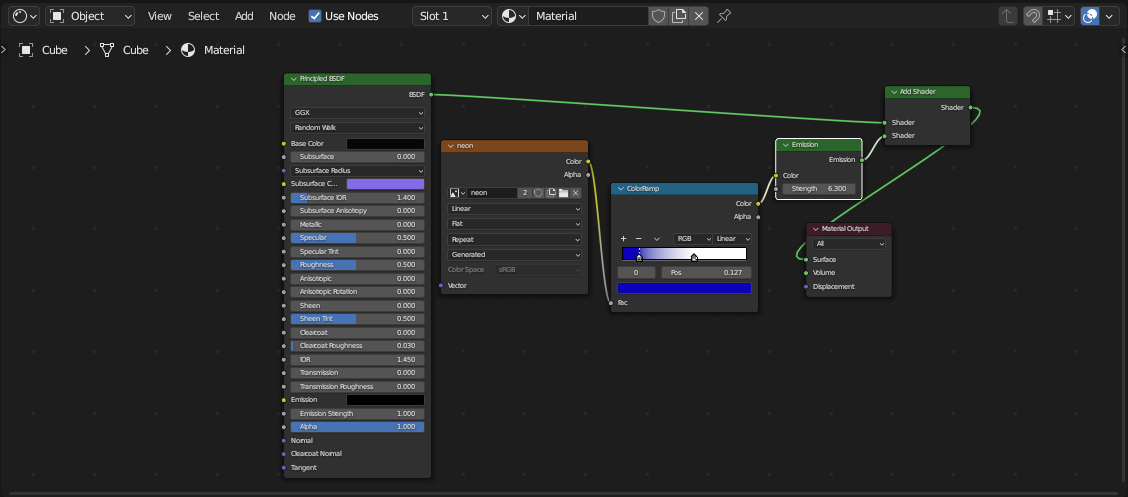Image resolution: width=1128 pixels, height=497 pixels.
Task: Select the white color stop handle on ramp
Action: (x=694, y=257)
